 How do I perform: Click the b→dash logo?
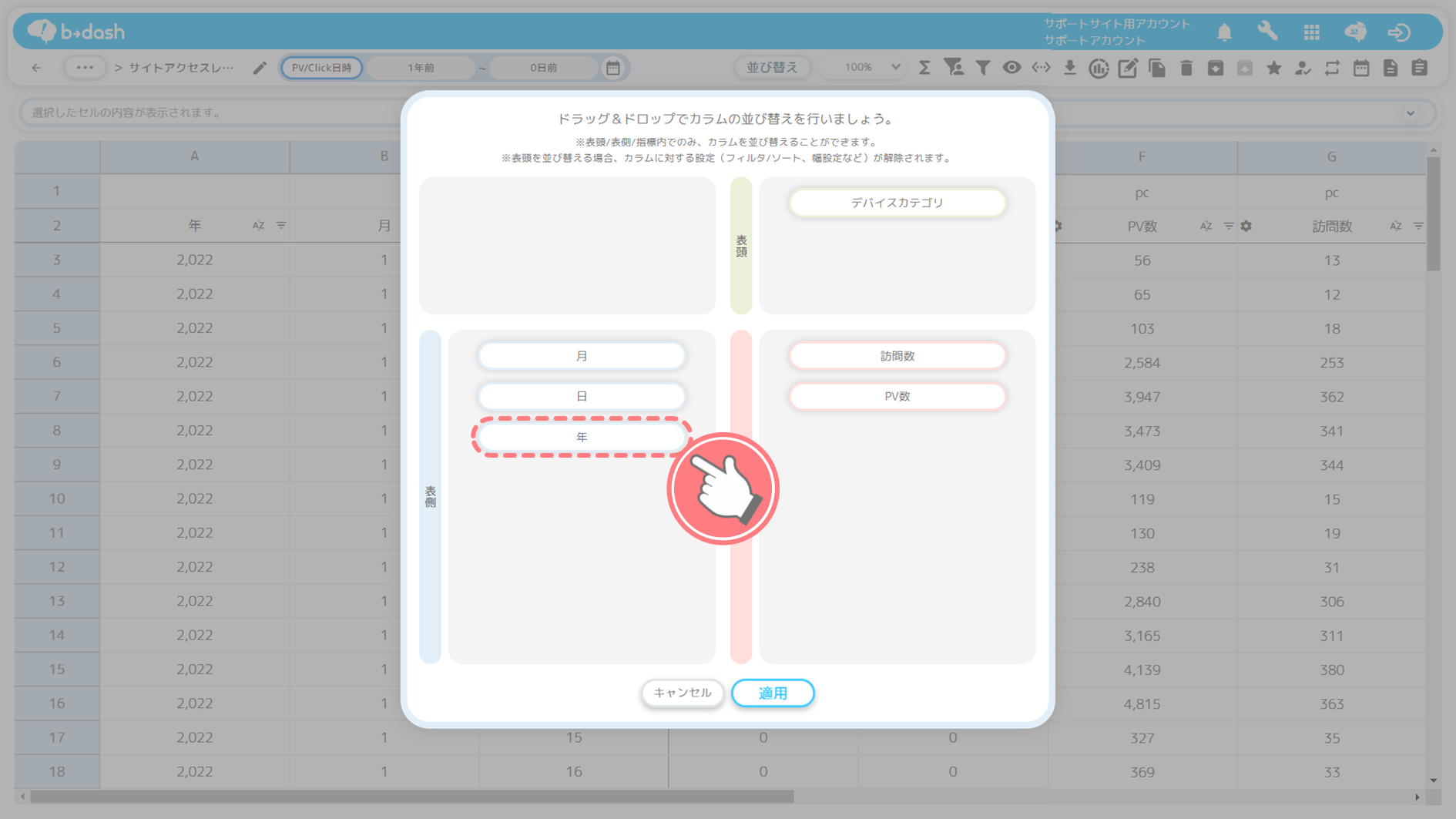coord(75,32)
